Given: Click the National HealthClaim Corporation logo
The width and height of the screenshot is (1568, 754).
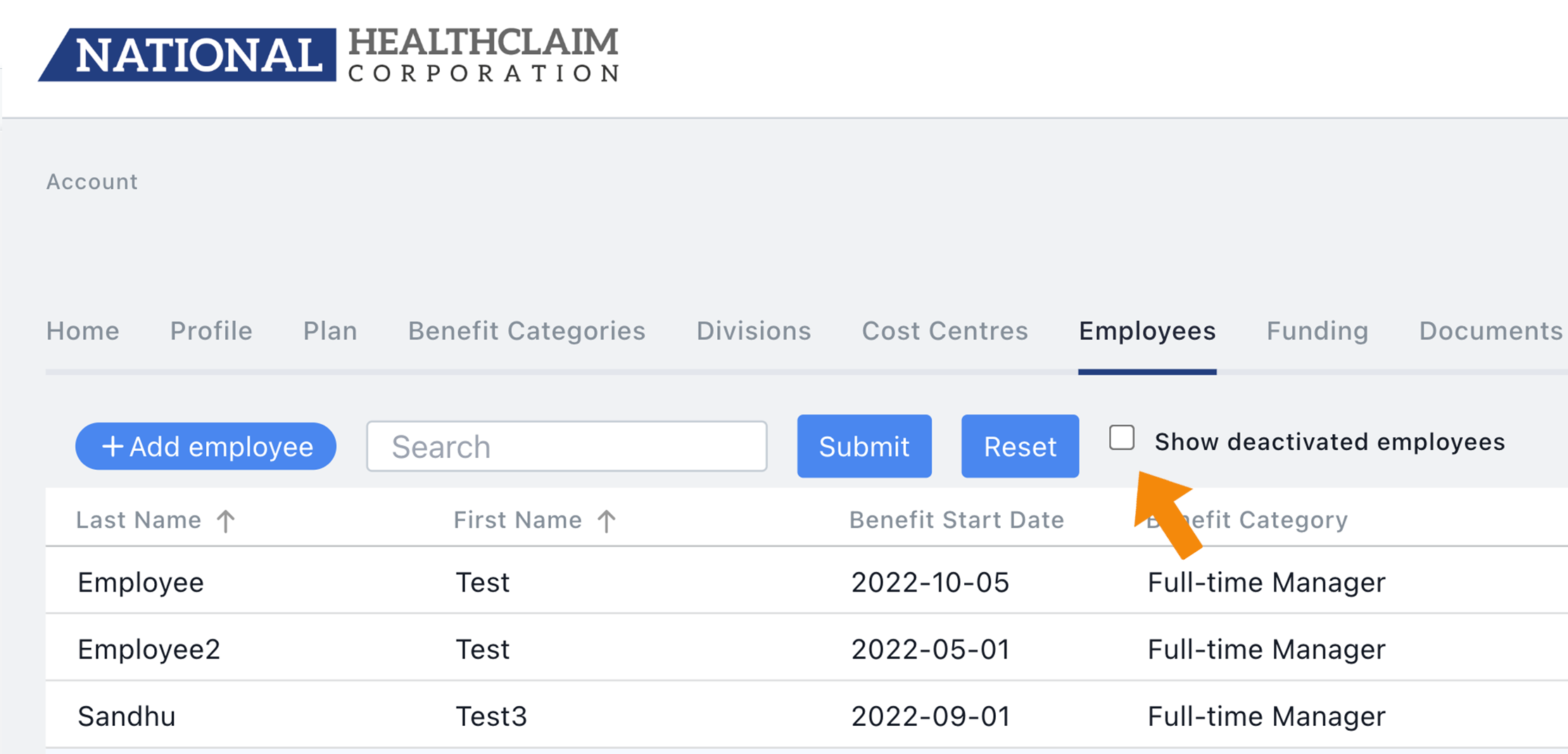Looking at the screenshot, I should 329,55.
